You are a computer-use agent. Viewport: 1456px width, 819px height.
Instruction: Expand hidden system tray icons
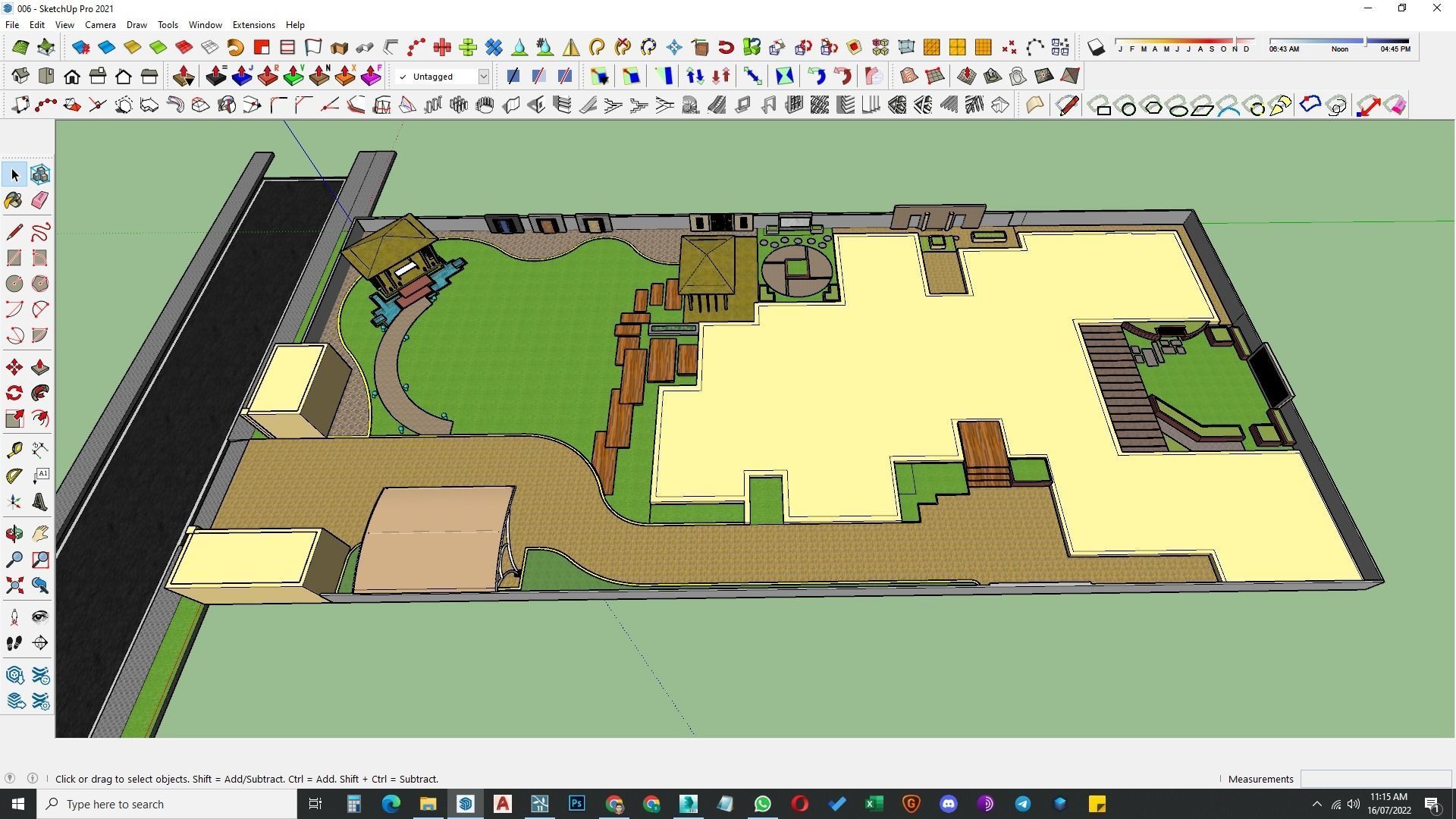(x=1316, y=804)
